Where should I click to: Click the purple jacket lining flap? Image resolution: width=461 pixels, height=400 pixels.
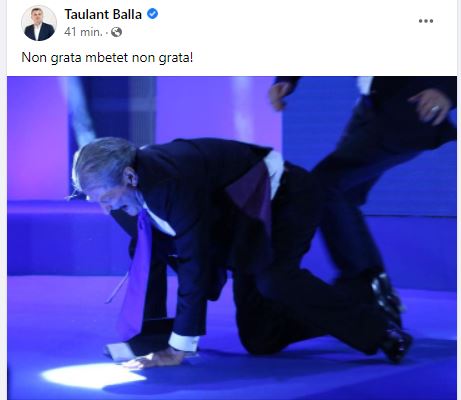click(x=251, y=192)
